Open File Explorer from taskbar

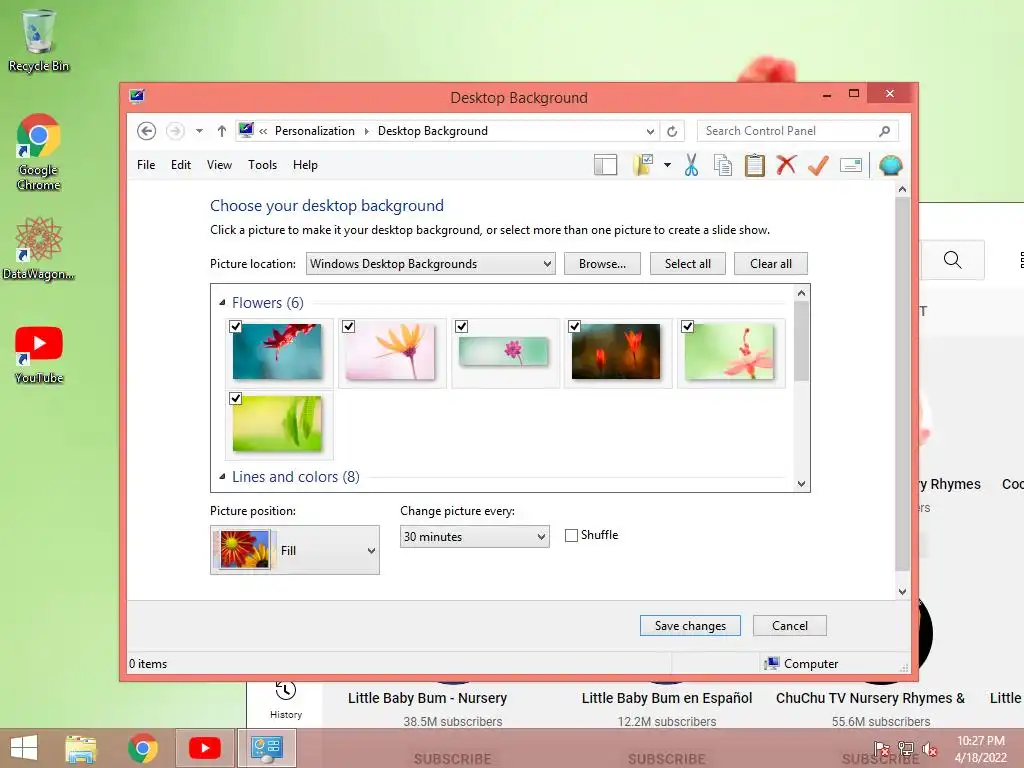pos(81,748)
